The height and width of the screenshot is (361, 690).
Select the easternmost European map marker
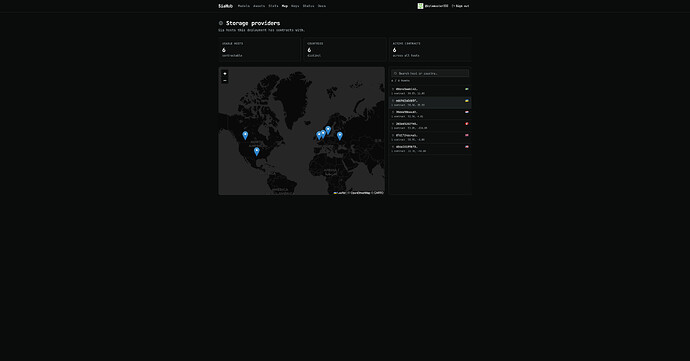(340, 136)
